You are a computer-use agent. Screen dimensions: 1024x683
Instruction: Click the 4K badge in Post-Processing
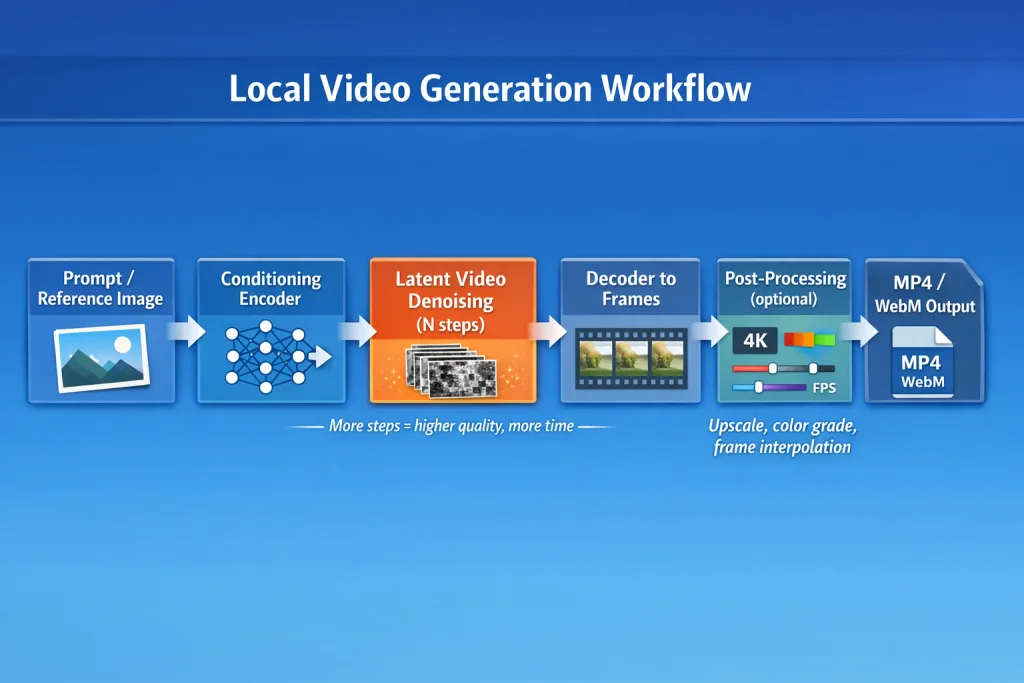click(755, 340)
